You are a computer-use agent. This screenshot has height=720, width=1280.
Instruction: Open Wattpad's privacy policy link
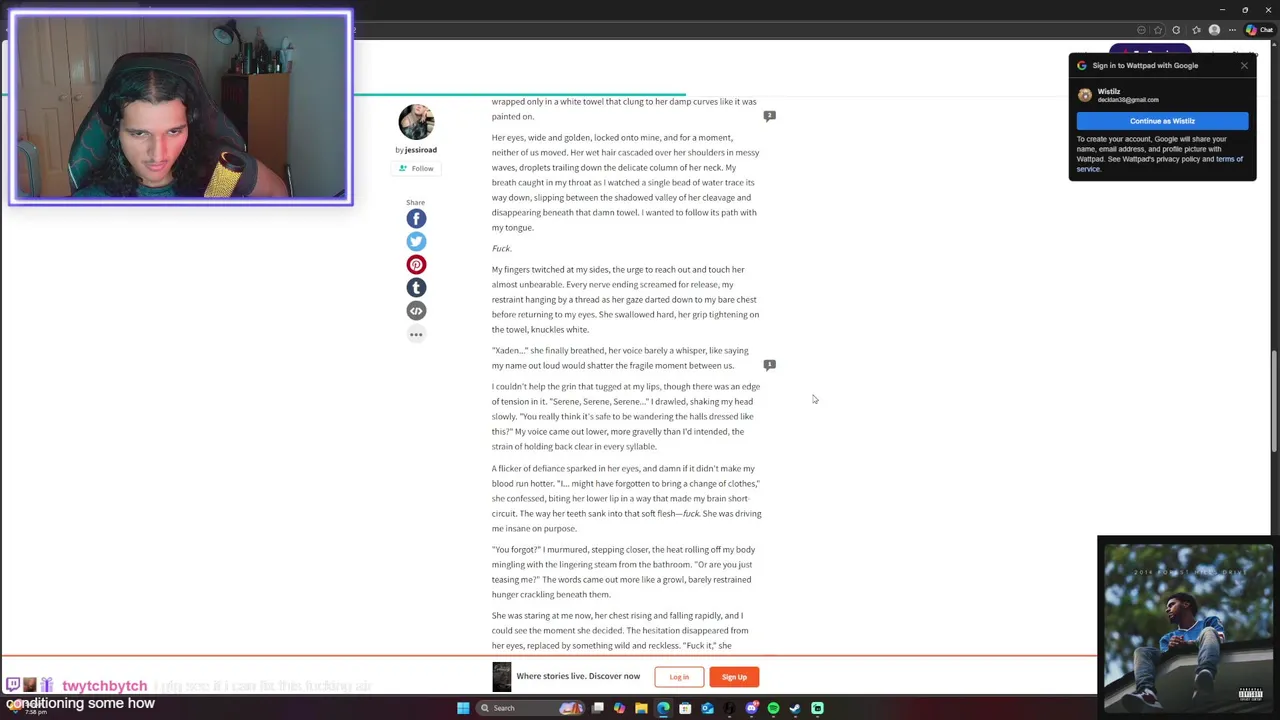(x=1175, y=159)
